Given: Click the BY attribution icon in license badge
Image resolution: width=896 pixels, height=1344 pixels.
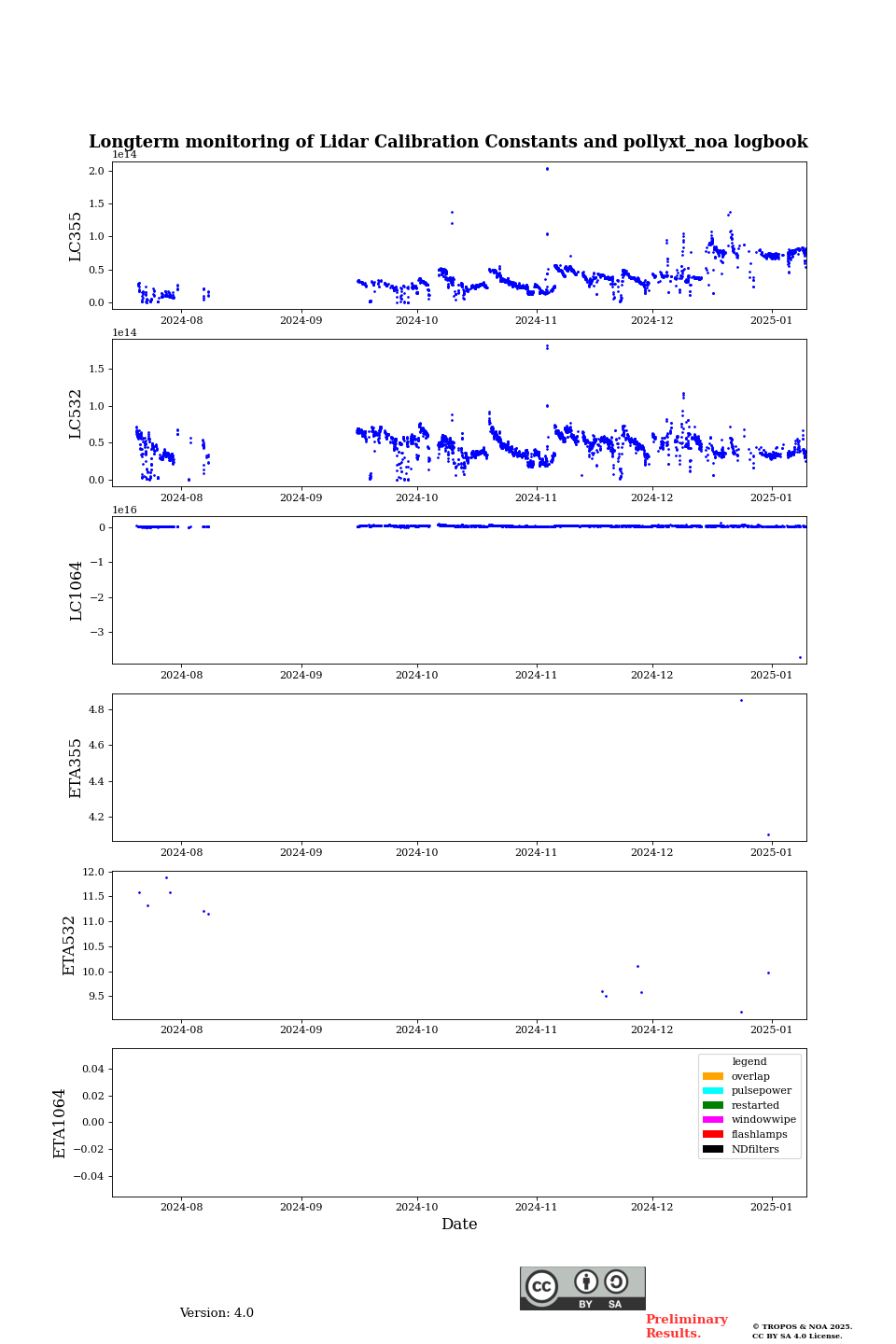Looking at the screenshot, I should 586,1281.
